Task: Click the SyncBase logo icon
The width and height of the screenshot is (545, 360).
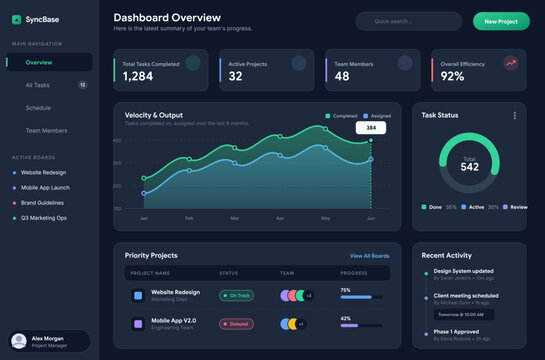Action: 16,19
